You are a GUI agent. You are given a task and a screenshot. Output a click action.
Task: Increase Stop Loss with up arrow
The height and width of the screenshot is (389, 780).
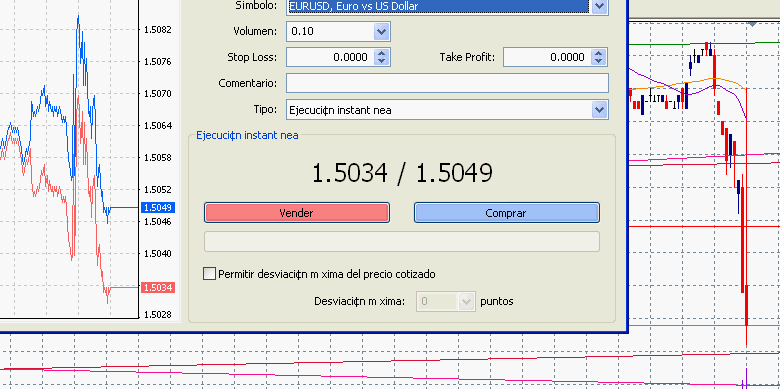point(382,53)
